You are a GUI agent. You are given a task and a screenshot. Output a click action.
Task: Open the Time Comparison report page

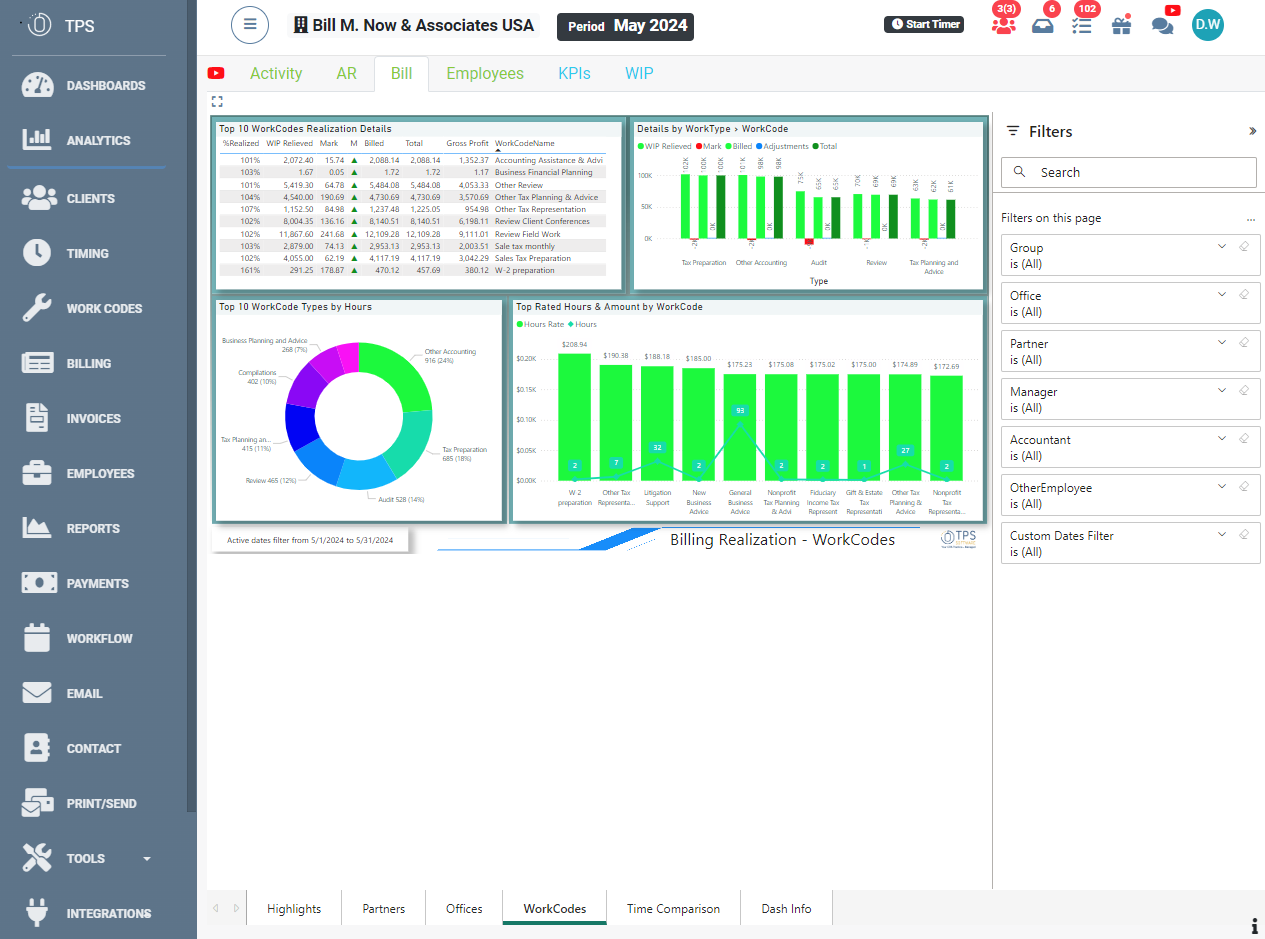[x=673, y=909]
